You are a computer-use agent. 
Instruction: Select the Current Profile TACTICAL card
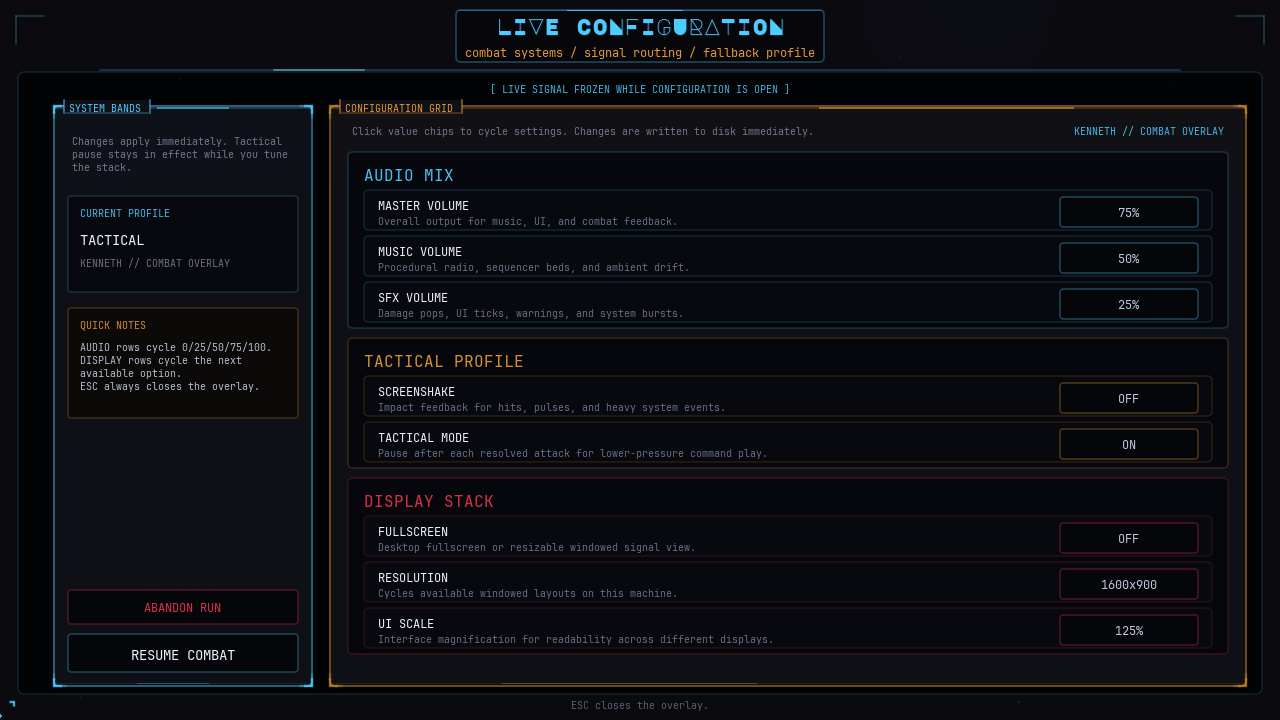[x=183, y=243]
